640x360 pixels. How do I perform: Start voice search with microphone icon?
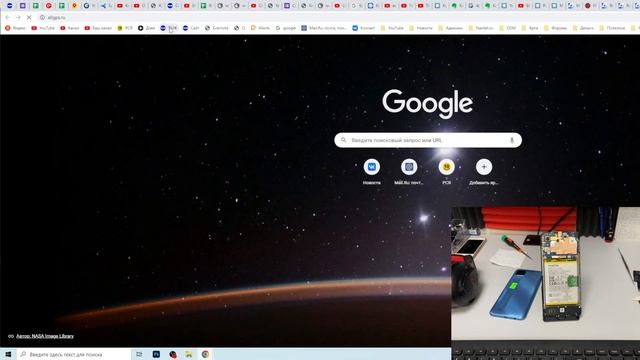pos(512,140)
